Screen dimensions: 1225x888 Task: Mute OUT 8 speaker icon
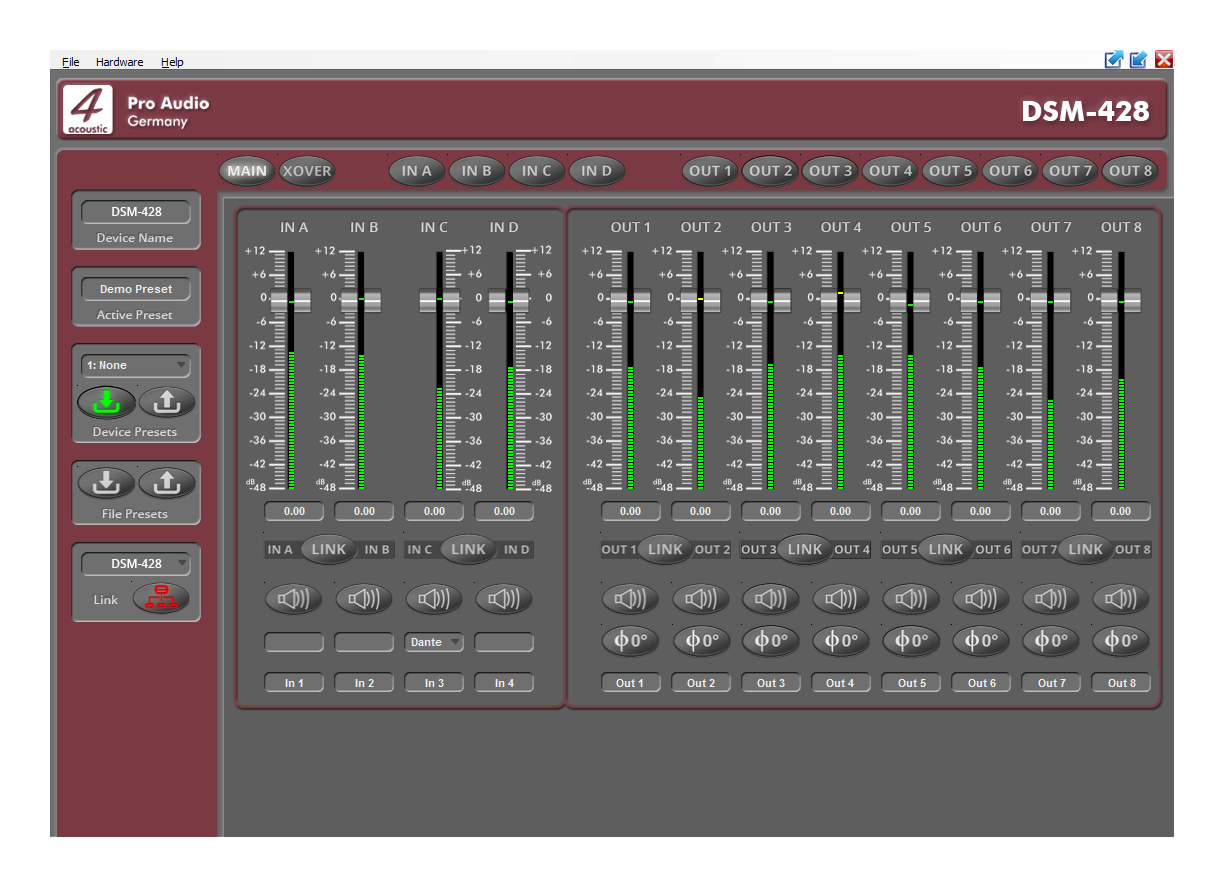(x=1121, y=599)
